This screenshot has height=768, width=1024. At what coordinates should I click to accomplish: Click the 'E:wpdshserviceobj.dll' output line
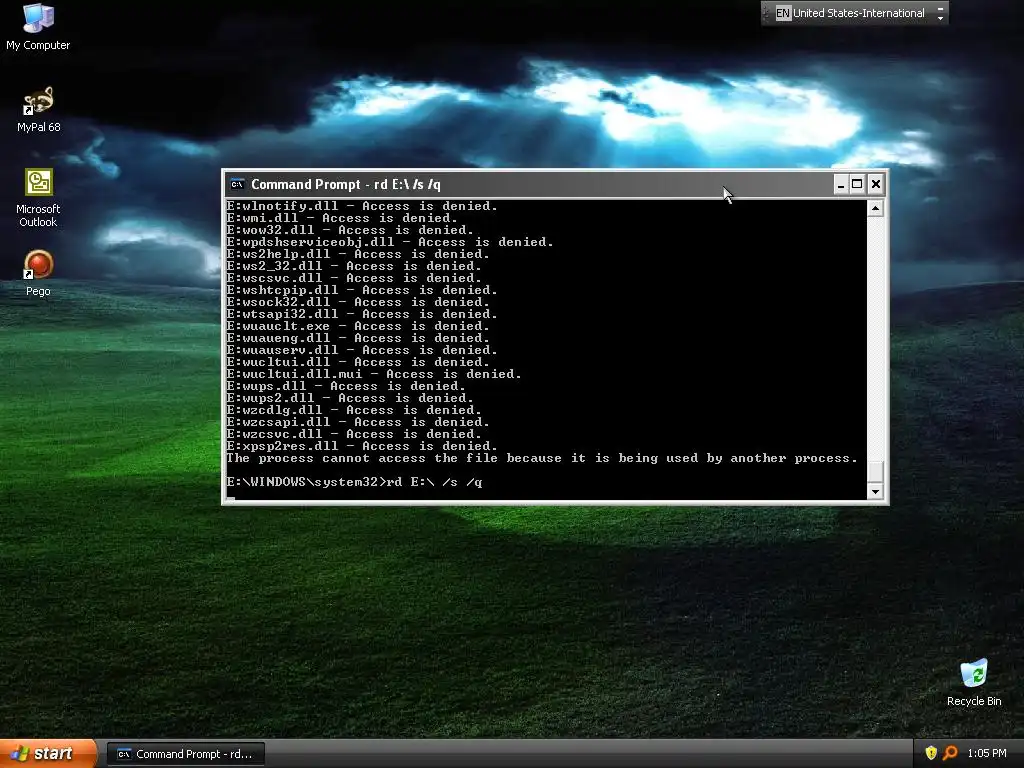[x=390, y=242]
